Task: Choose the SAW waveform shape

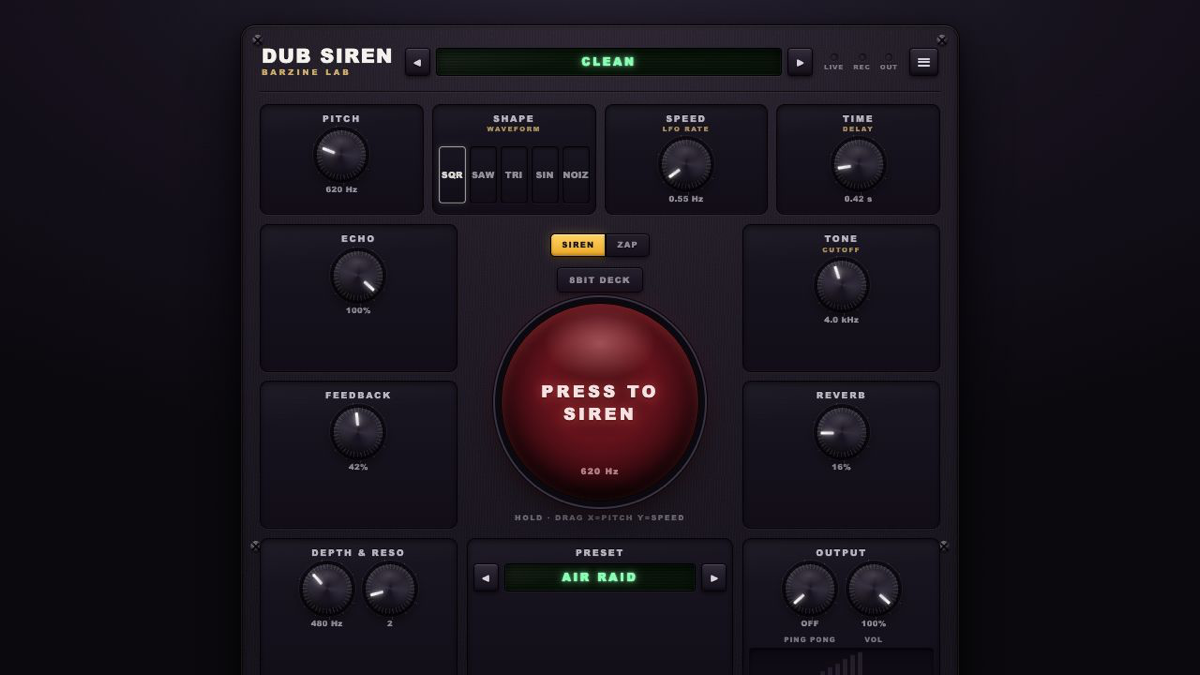Action: pyautogui.click(x=483, y=175)
